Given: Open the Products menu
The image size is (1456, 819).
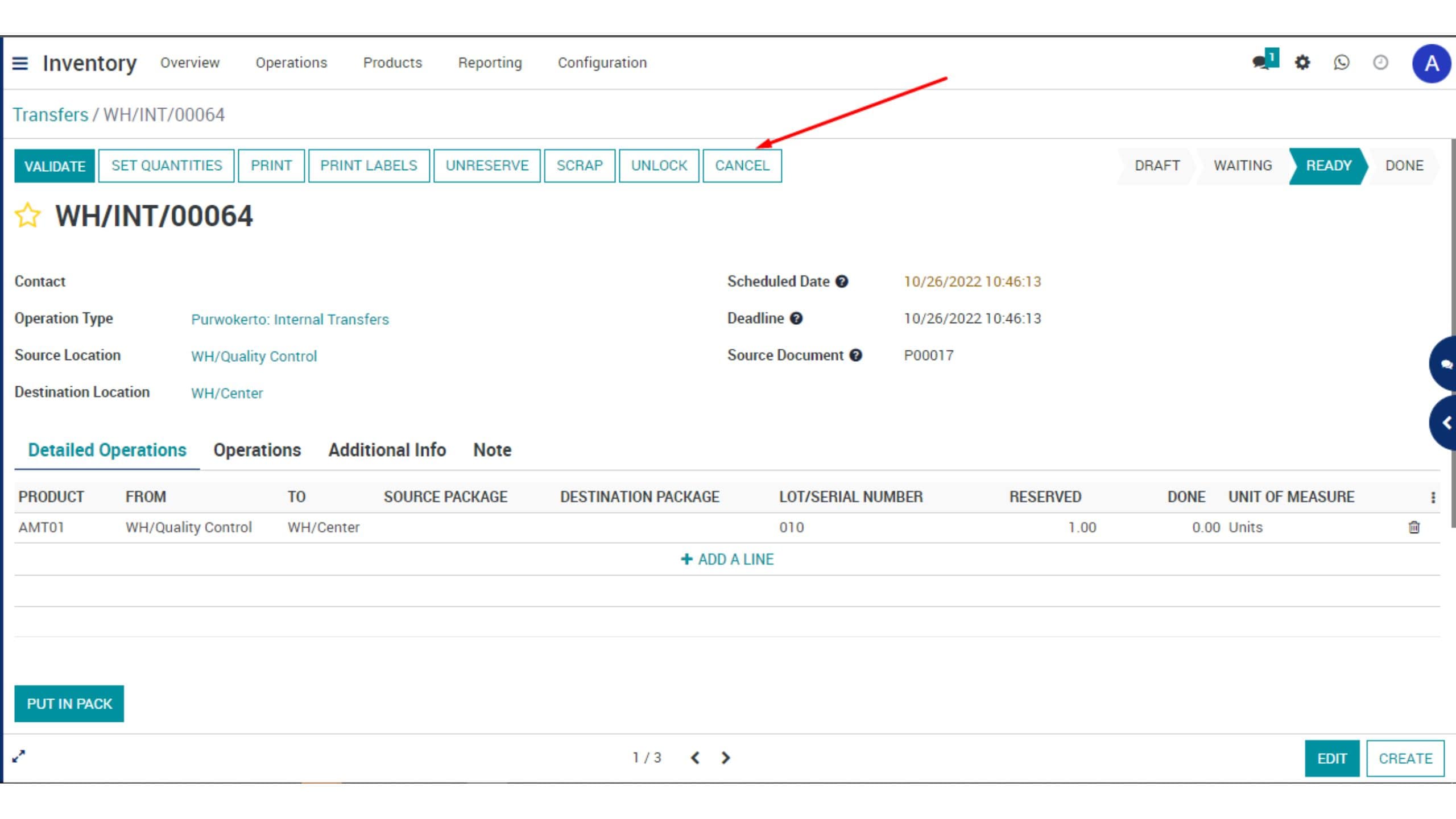Looking at the screenshot, I should 392,63.
